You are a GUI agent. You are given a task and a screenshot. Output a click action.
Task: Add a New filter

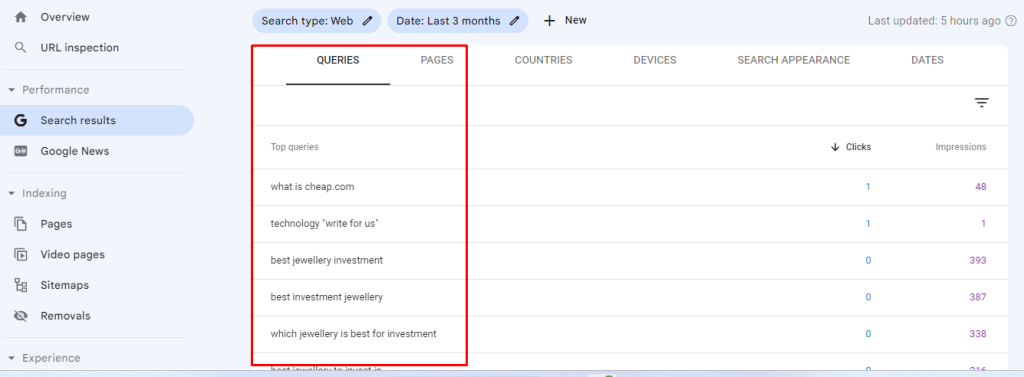566,21
